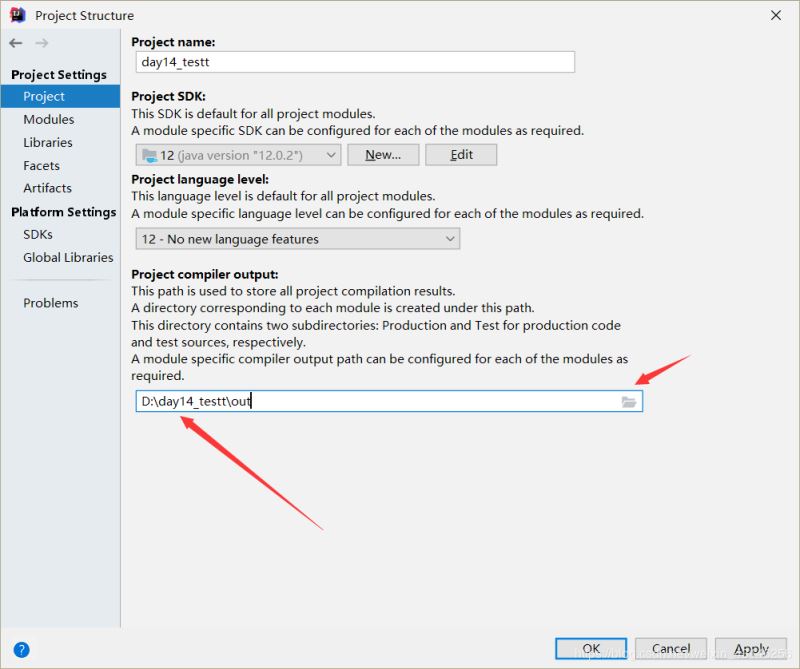The image size is (800, 669).
Task: Click the New... SDK button
Action: 383,155
